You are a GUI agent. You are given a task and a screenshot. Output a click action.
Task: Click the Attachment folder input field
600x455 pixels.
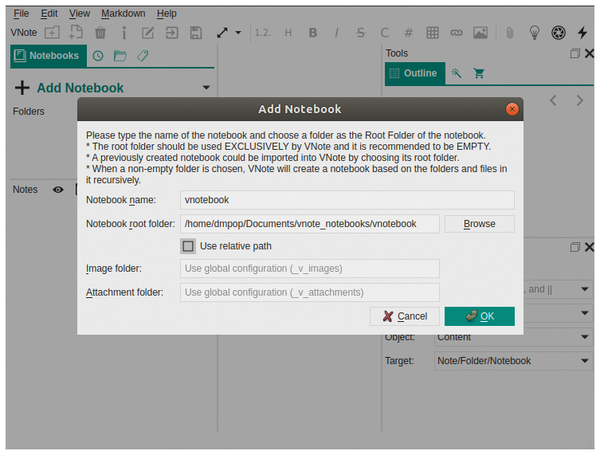tap(310, 292)
